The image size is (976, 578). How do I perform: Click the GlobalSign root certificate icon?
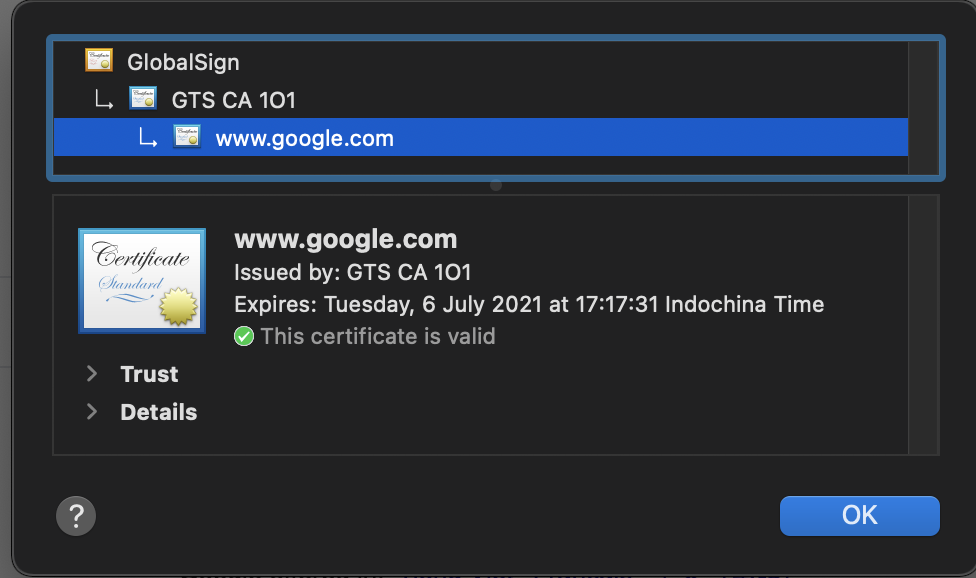[x=99, y=61]
